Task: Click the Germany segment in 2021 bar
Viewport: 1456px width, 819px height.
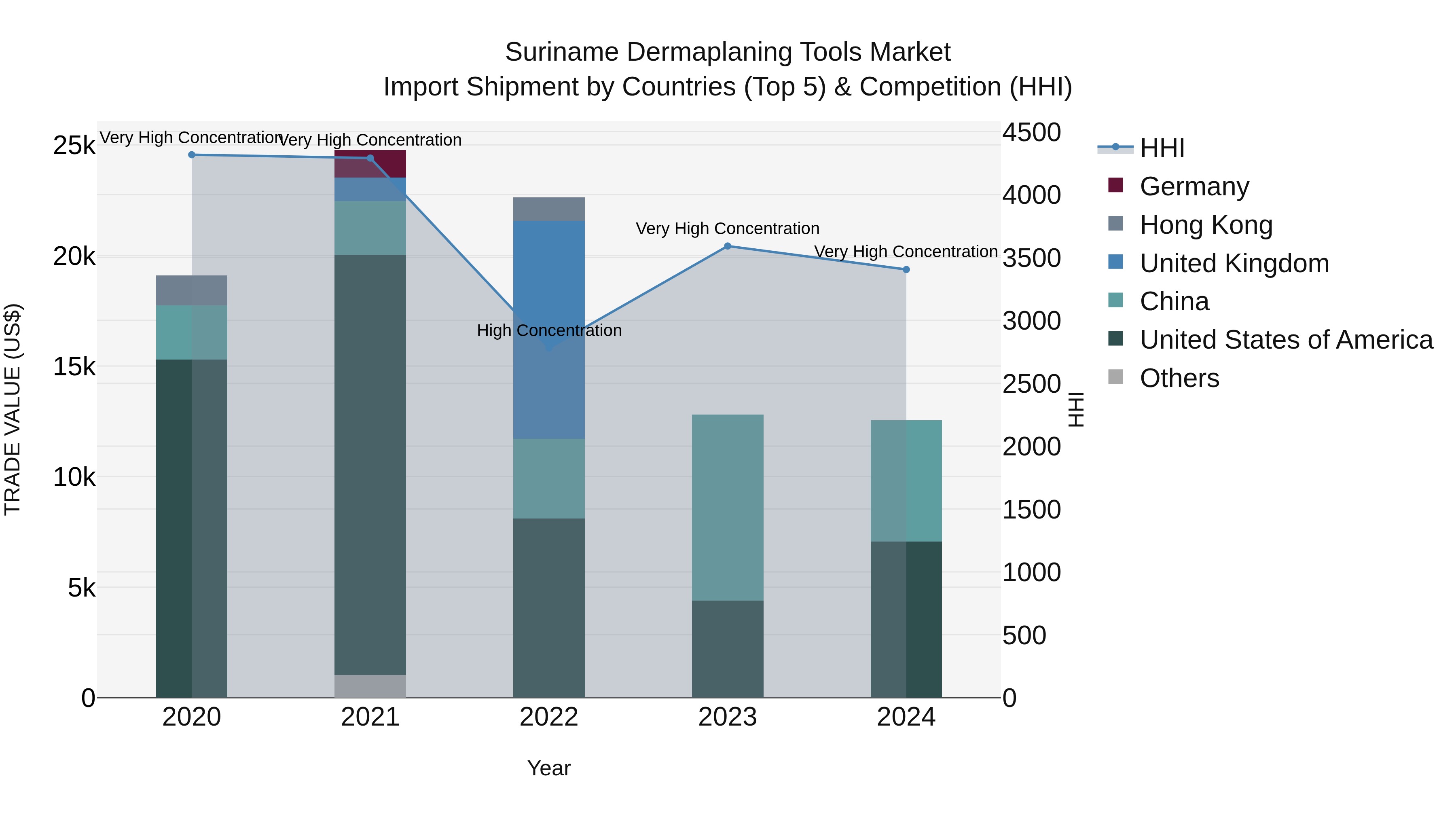Action: coord(370,165)
